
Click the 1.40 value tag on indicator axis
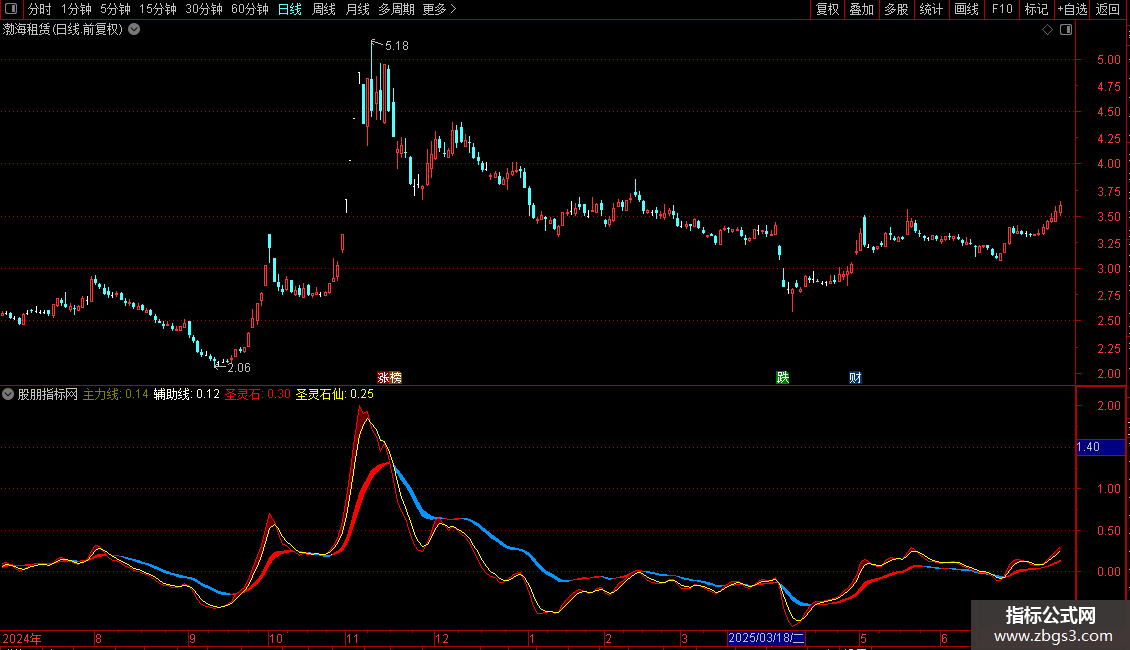point(1100,448)
